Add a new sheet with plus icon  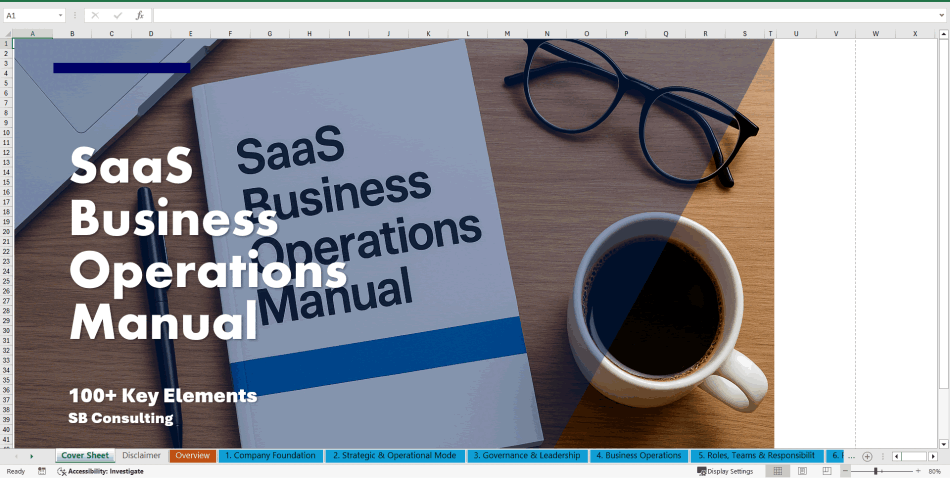click(x=867, y=456)
